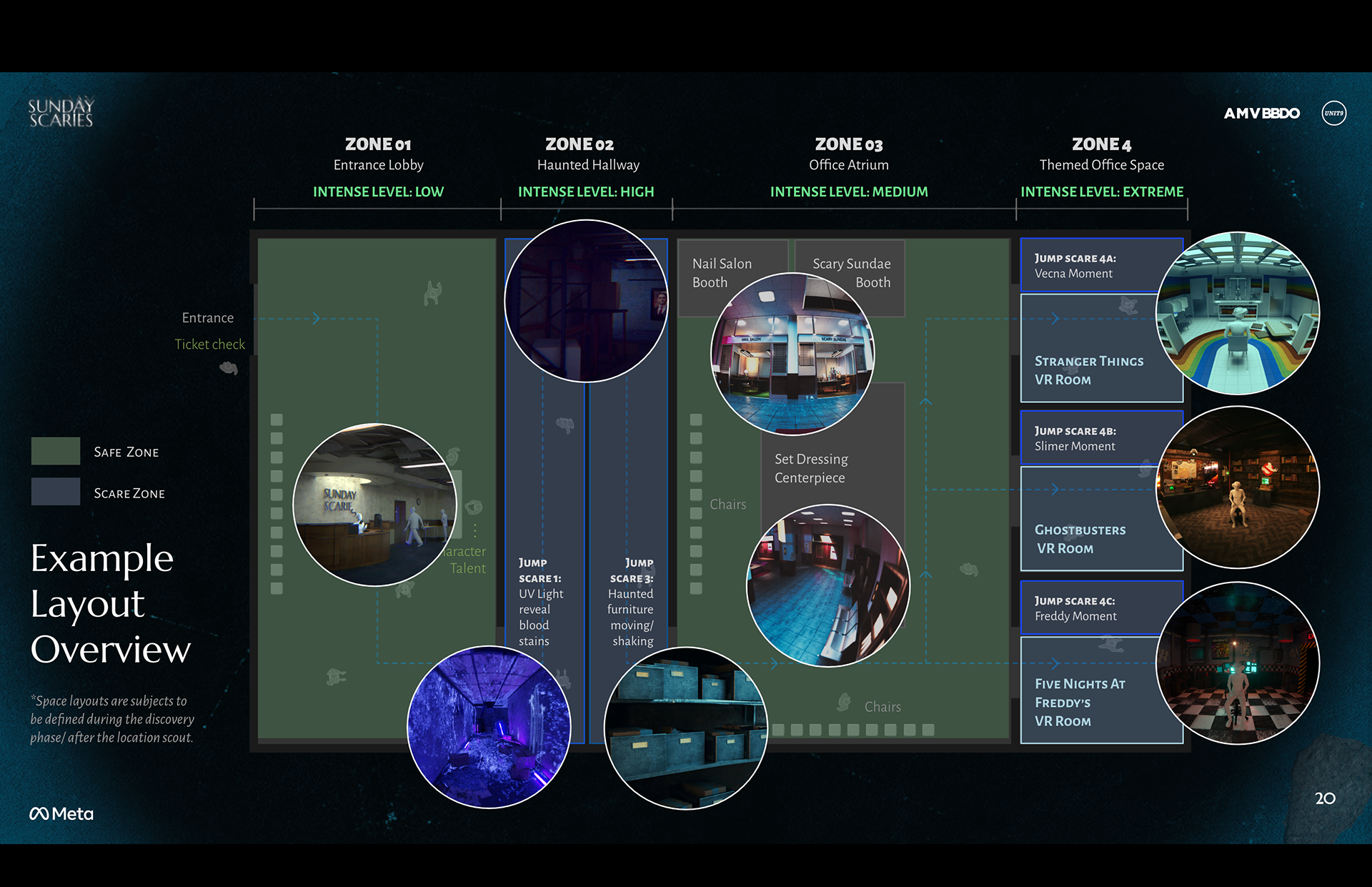Click the page number 20
The image size is (1372, 887).
[1325, 798]
